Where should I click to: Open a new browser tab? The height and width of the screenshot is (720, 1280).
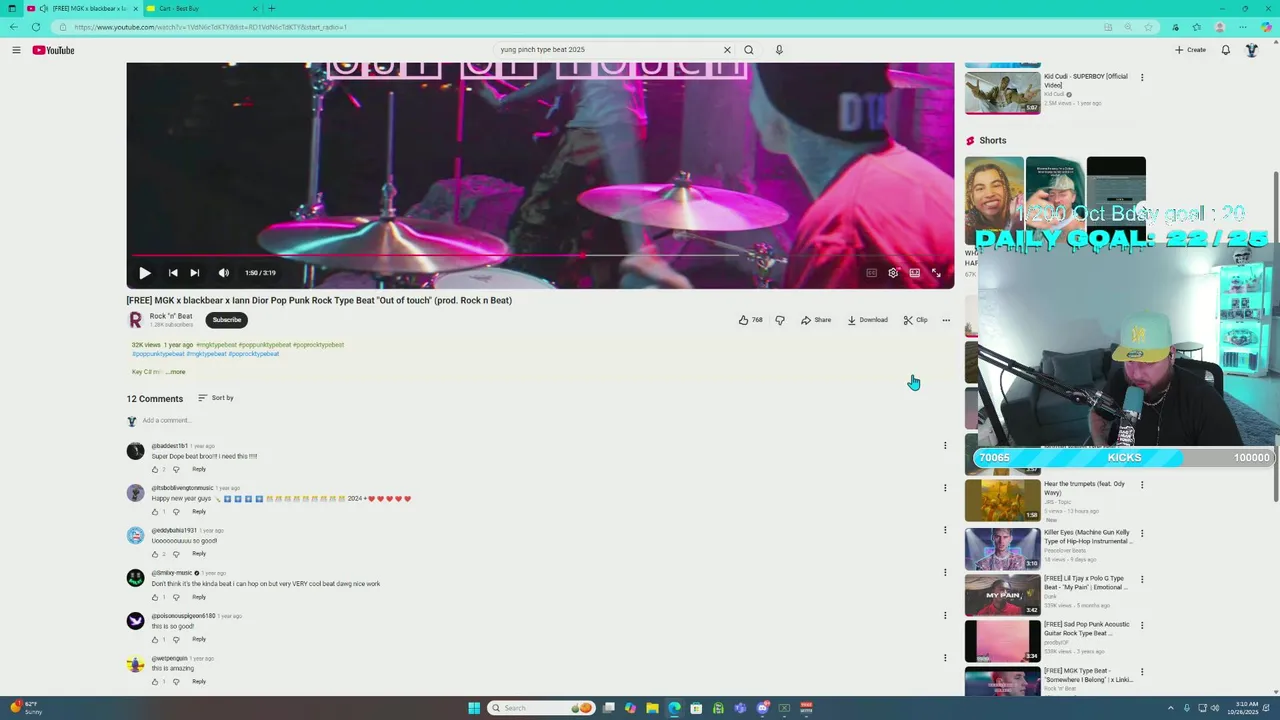tap(271, 9)
